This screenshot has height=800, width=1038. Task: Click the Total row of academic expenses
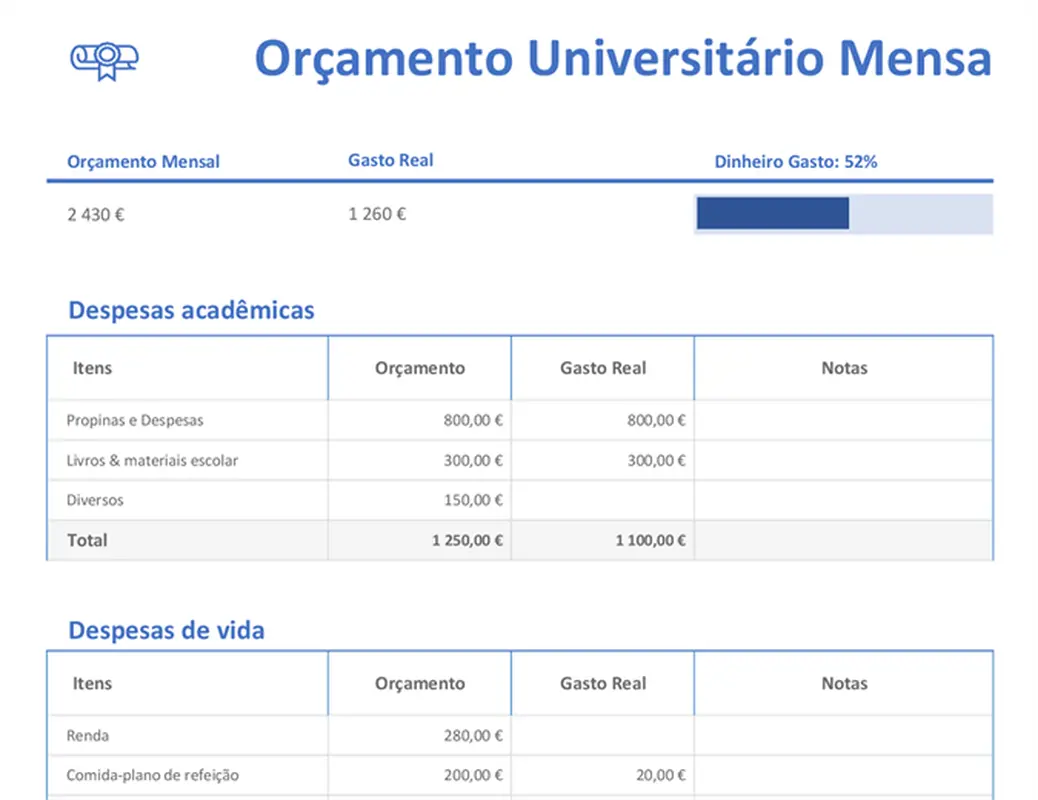87,540
